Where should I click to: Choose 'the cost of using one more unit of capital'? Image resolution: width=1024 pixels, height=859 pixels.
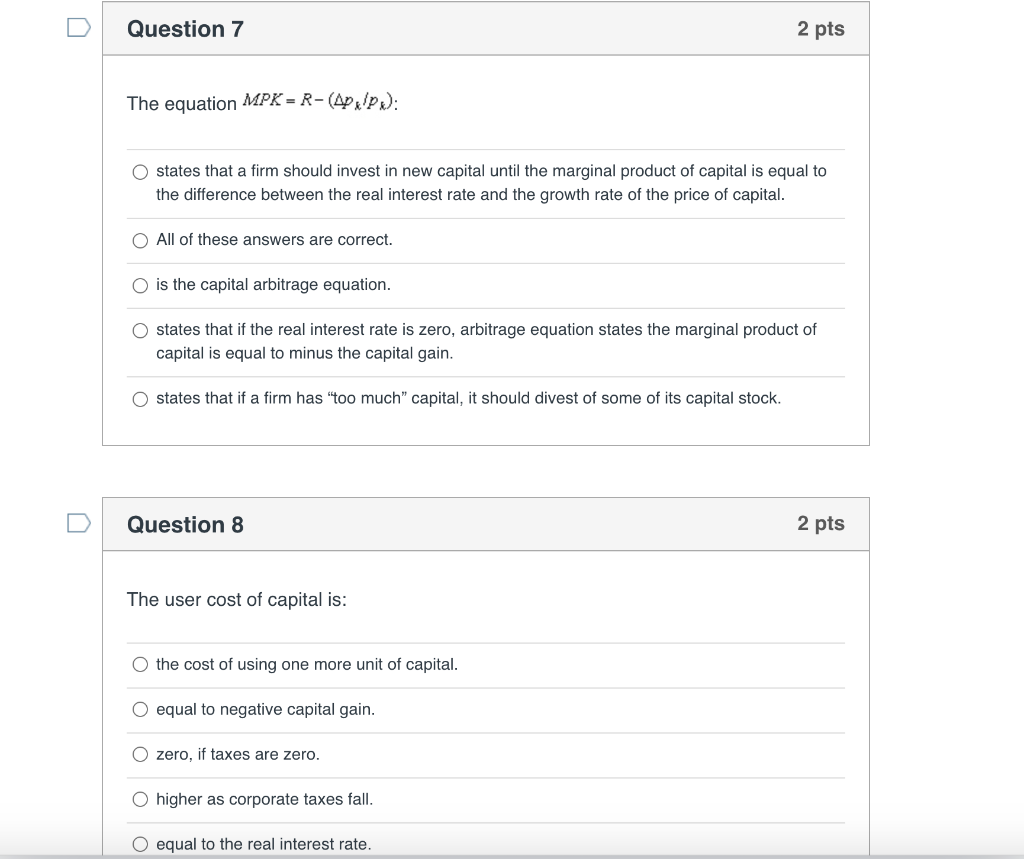140,664
